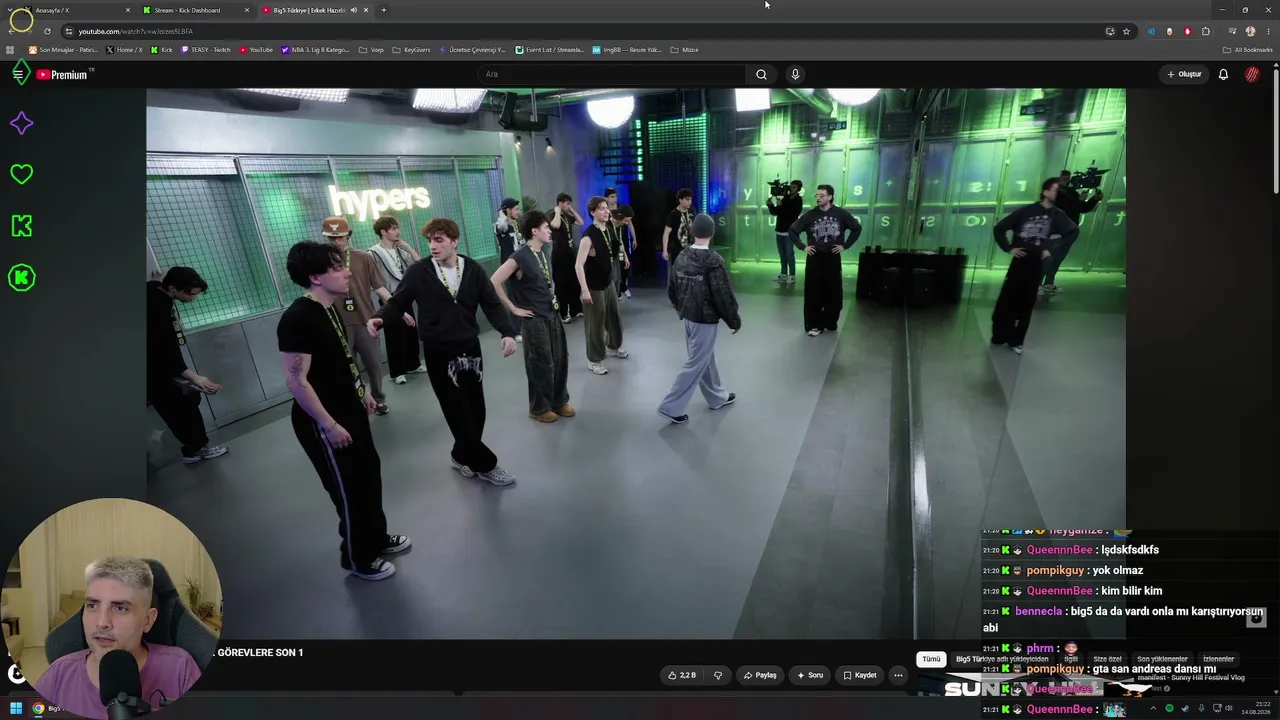Open the TEASY - Twitch bookmark
The width and height of the screenshot is (1280, 720).
pos(206,49)
